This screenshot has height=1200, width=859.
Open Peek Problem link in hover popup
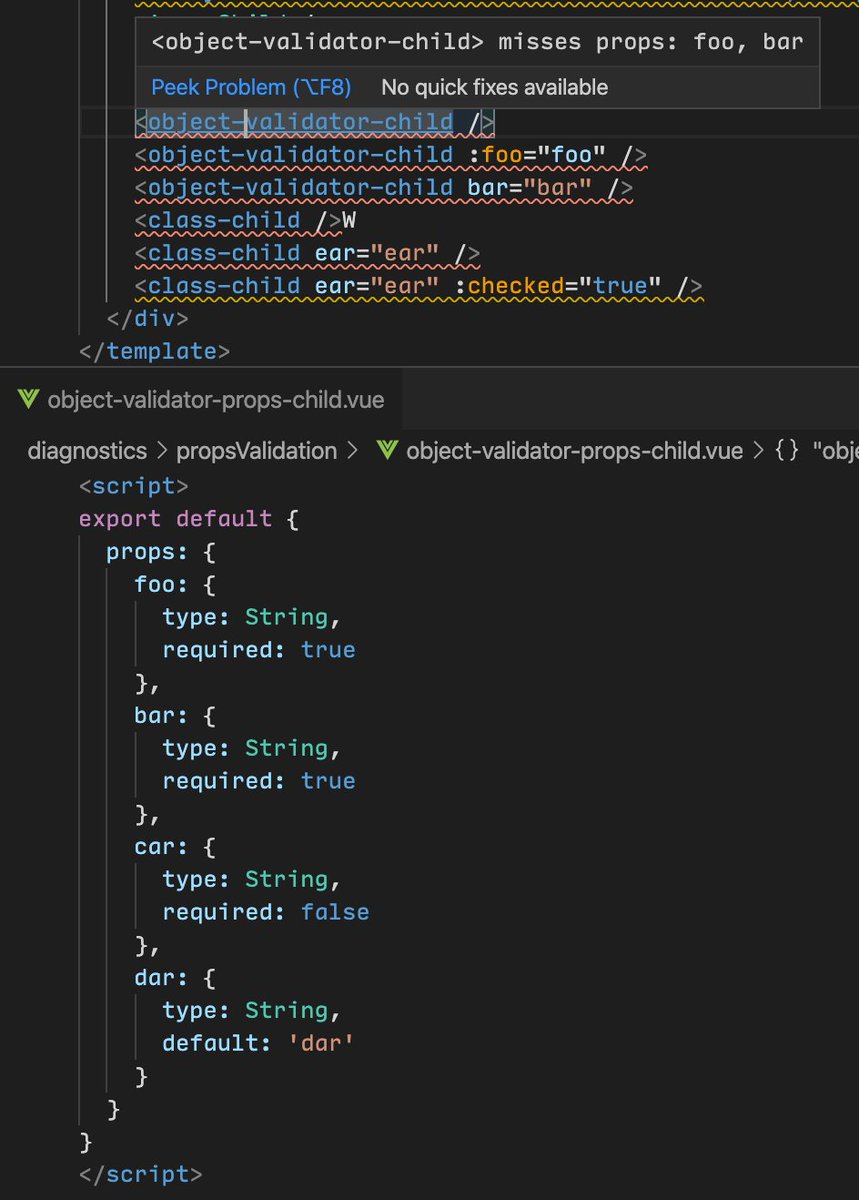point(251,88)
